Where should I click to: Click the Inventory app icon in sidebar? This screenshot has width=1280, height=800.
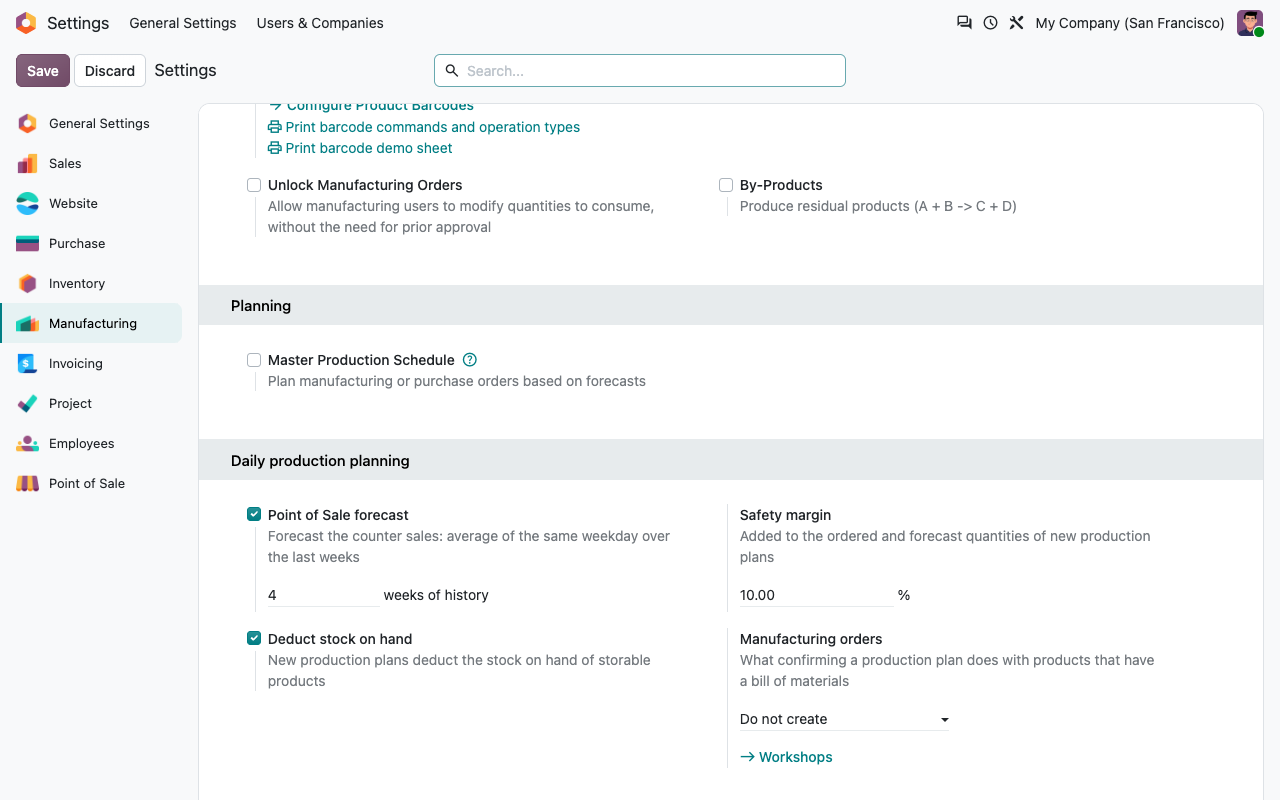click(x=27, y=284)
